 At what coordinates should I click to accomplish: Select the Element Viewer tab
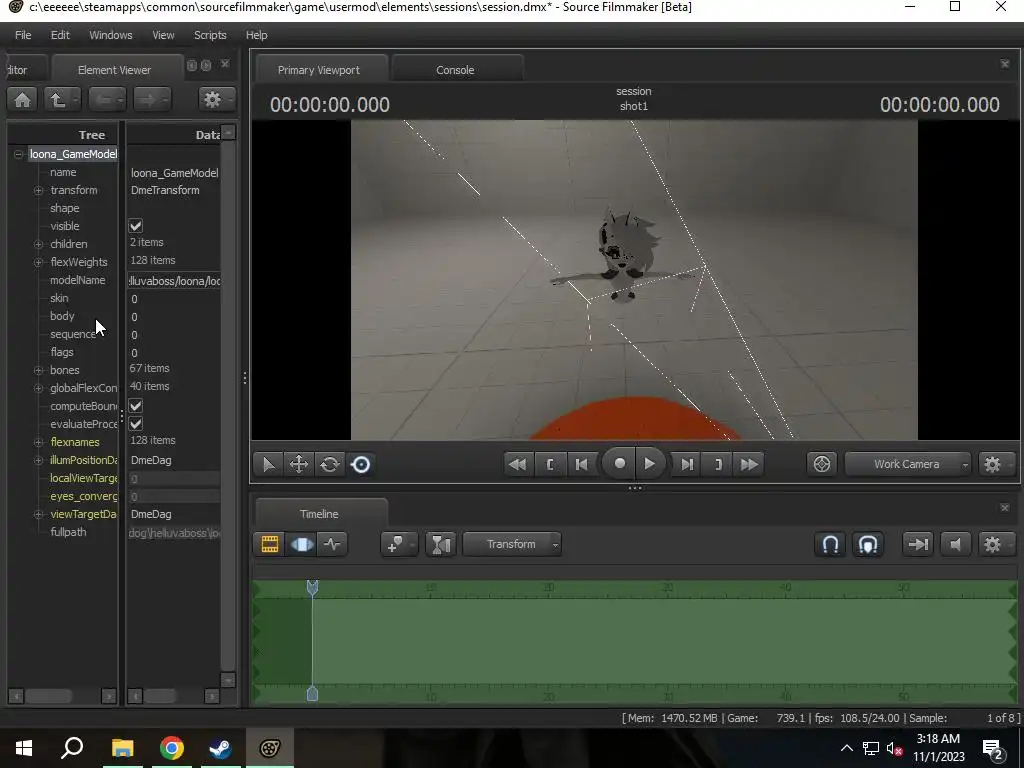114,70
